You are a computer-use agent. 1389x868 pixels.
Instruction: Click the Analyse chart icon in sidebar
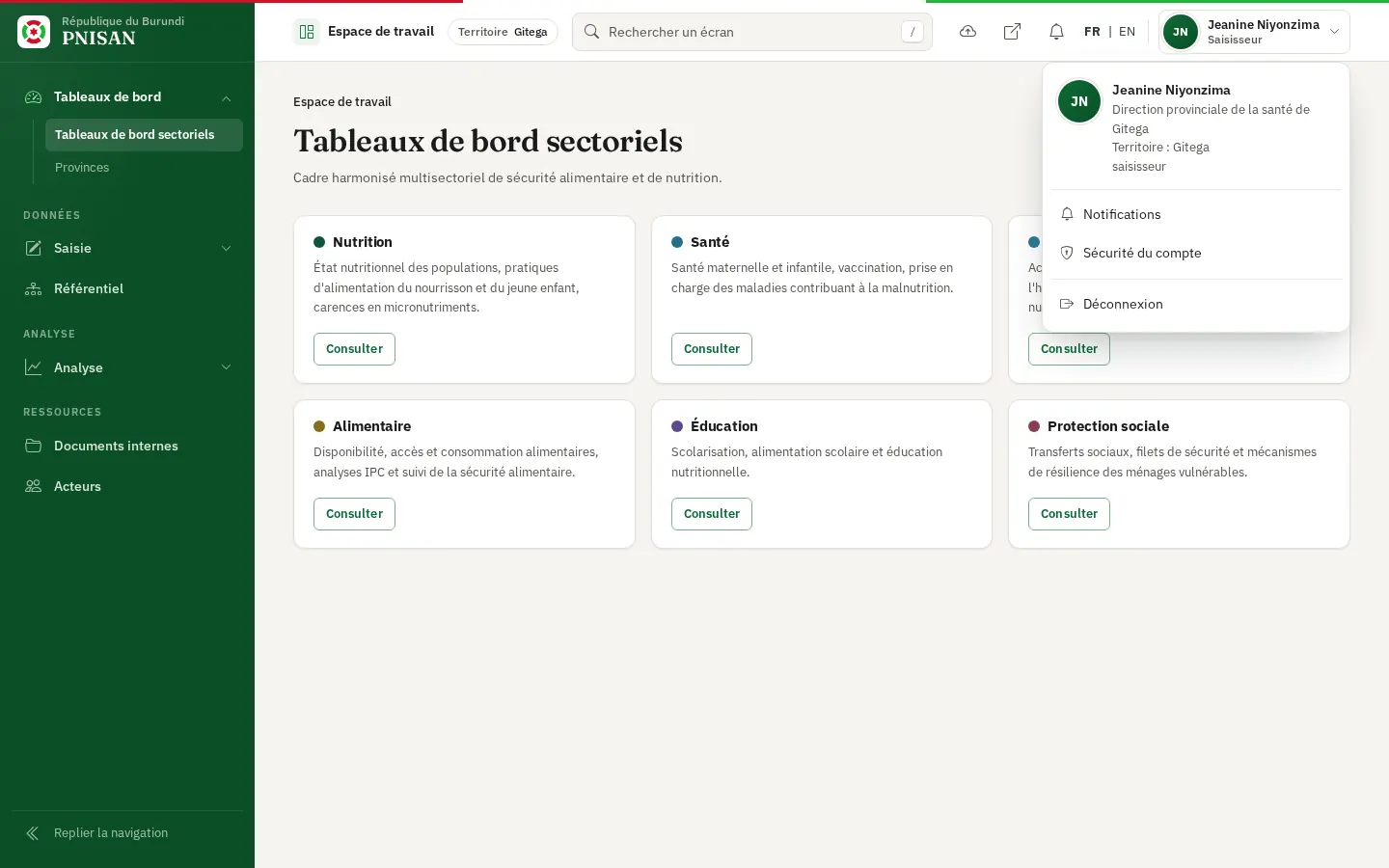[x=34, y=367]
